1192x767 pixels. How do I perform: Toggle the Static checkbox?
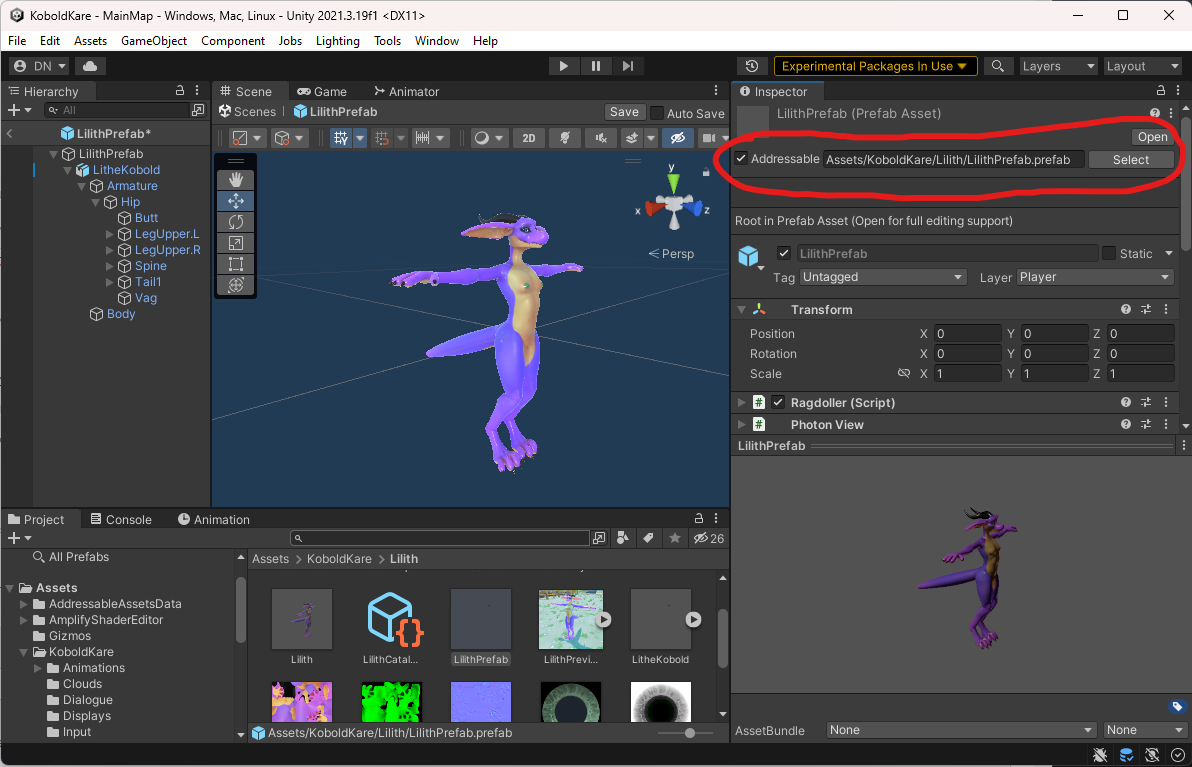(1109, 253)
